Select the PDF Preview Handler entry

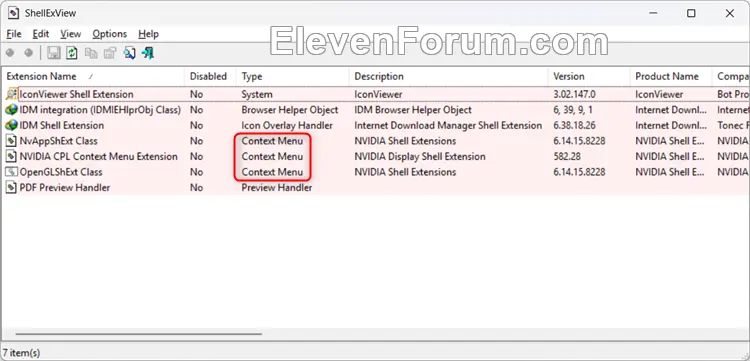65,187
